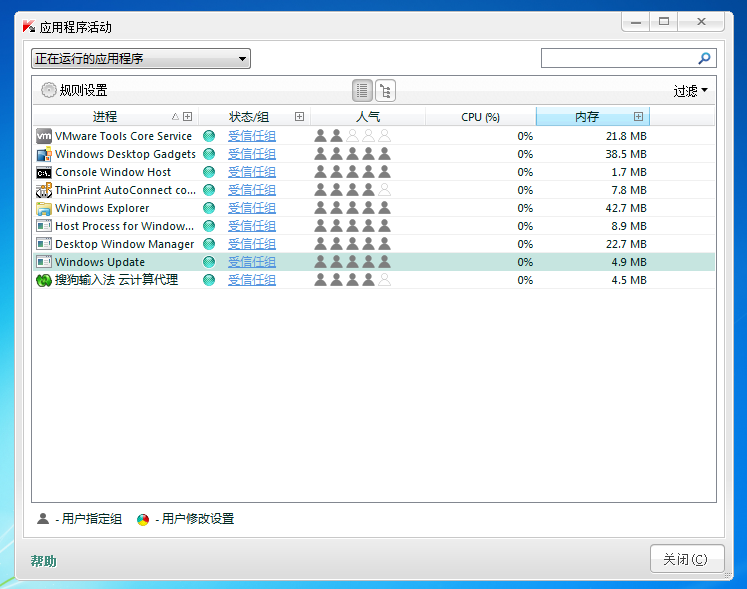
Task: Open the 正在运行的应用程序 dropdown
Action: click(141, 59)
